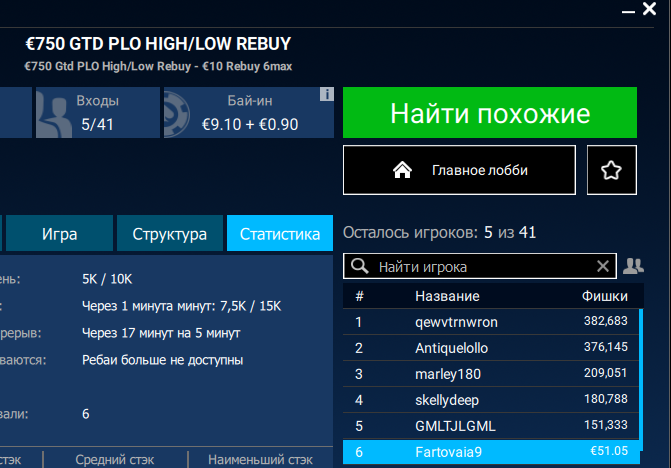The height and width of the screenshot is (468, 671).
Task: Click the magnifier icon in player search
Action: tap(359, 266)
